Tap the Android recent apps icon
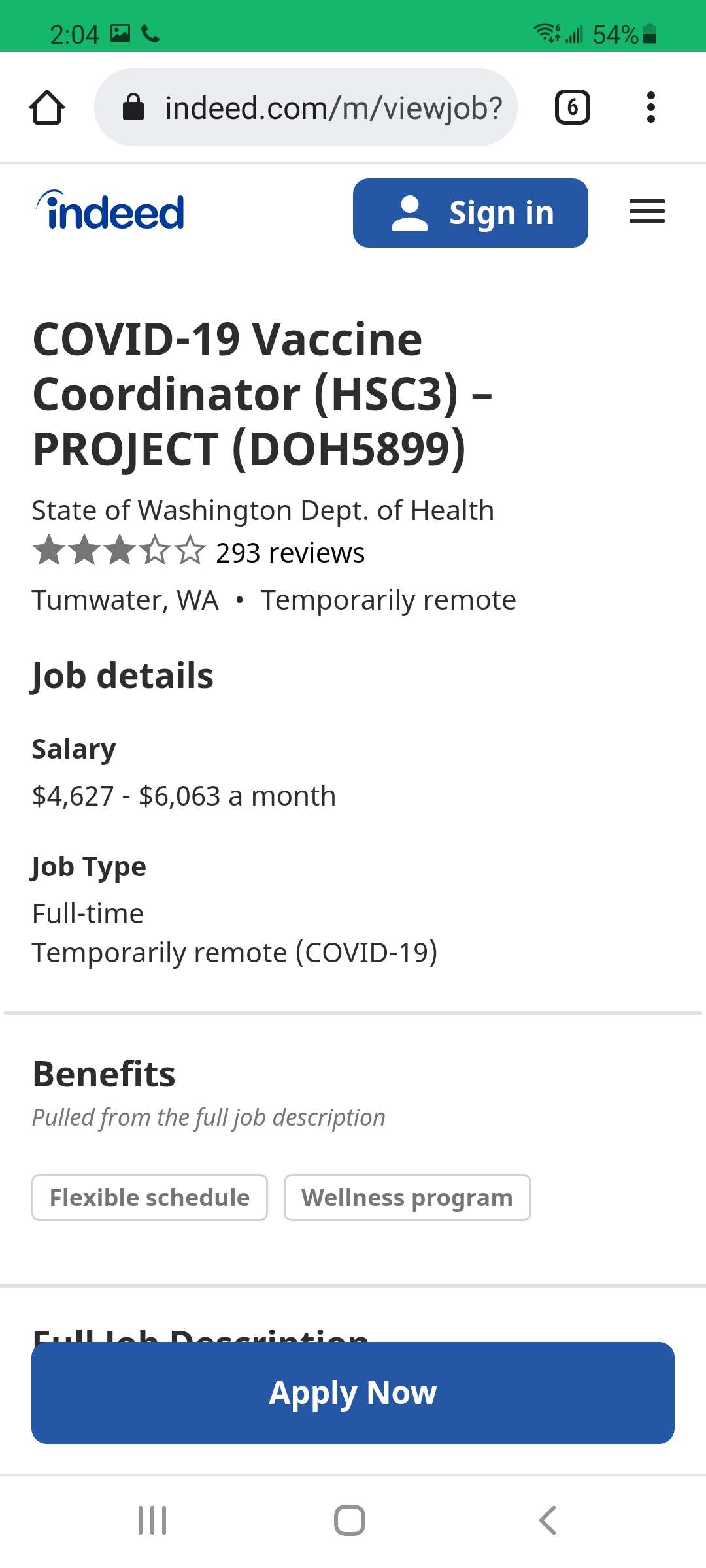 [152, 1520]
